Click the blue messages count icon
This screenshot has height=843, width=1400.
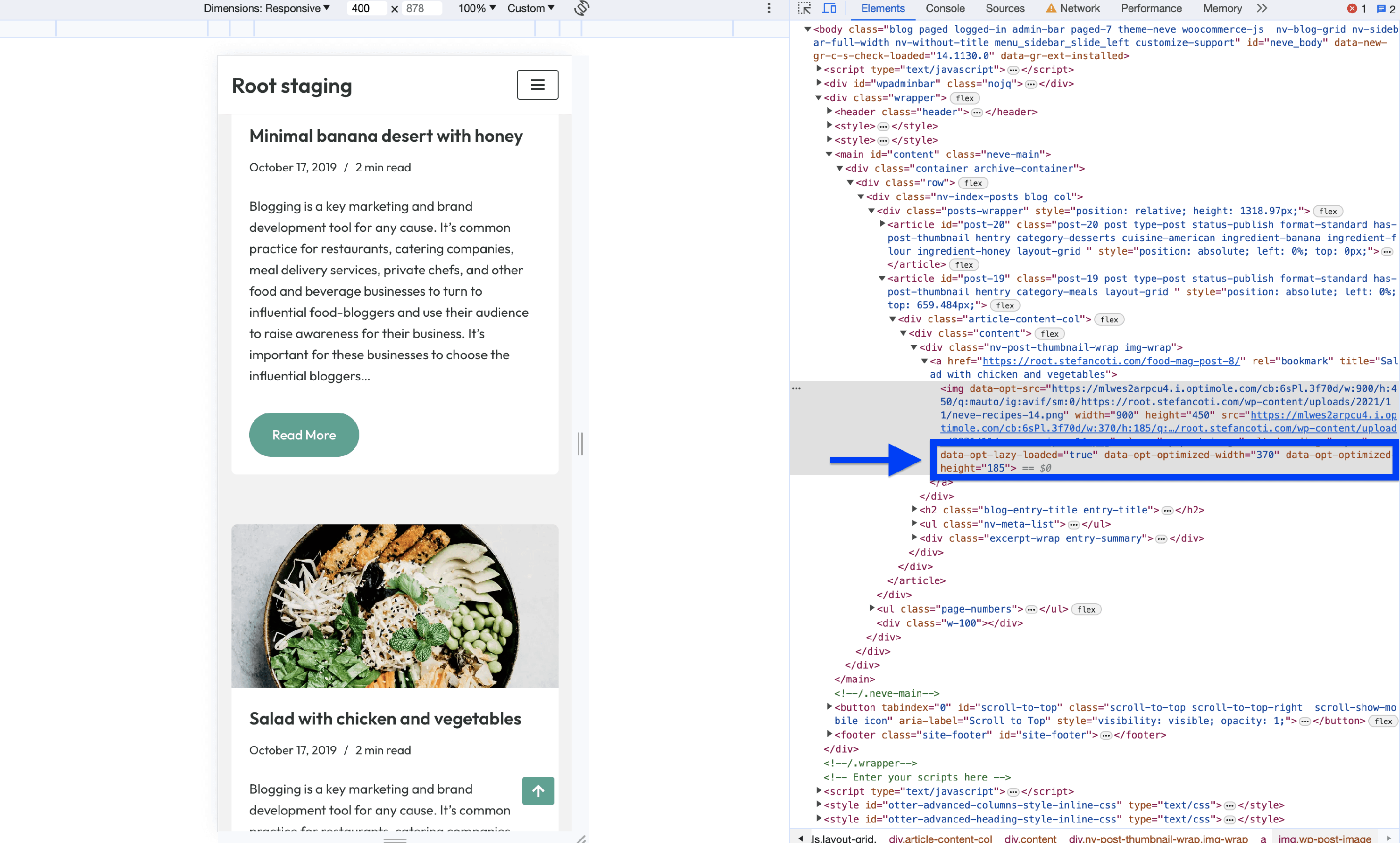click(1381, 8)
